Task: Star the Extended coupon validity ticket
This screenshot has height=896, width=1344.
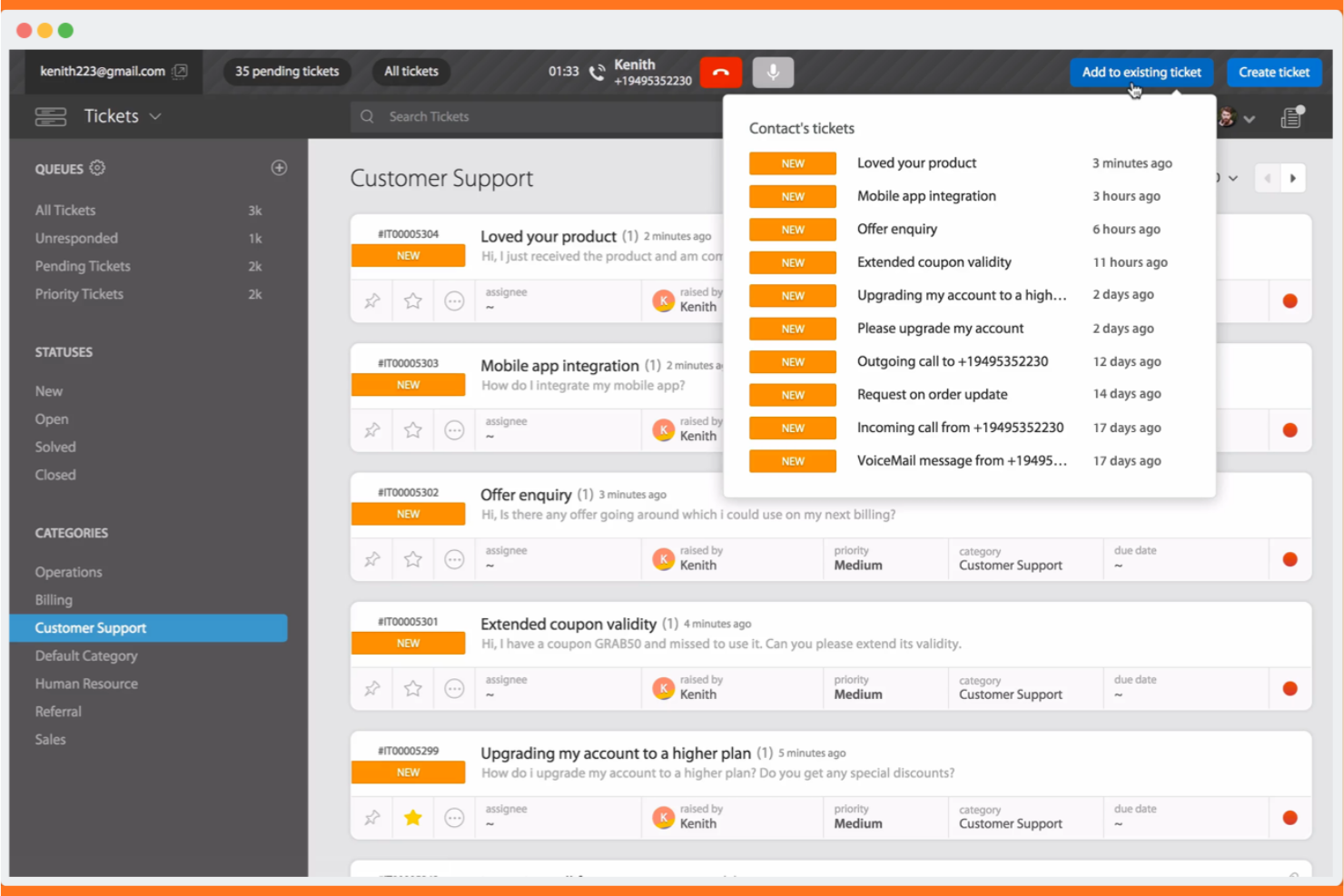Action: 412,688
